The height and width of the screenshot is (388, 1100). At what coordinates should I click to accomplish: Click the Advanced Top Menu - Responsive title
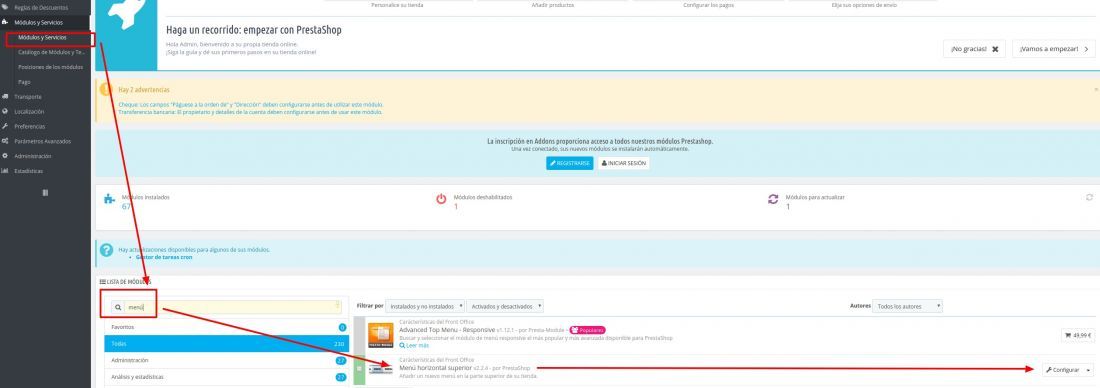point(447,330)
